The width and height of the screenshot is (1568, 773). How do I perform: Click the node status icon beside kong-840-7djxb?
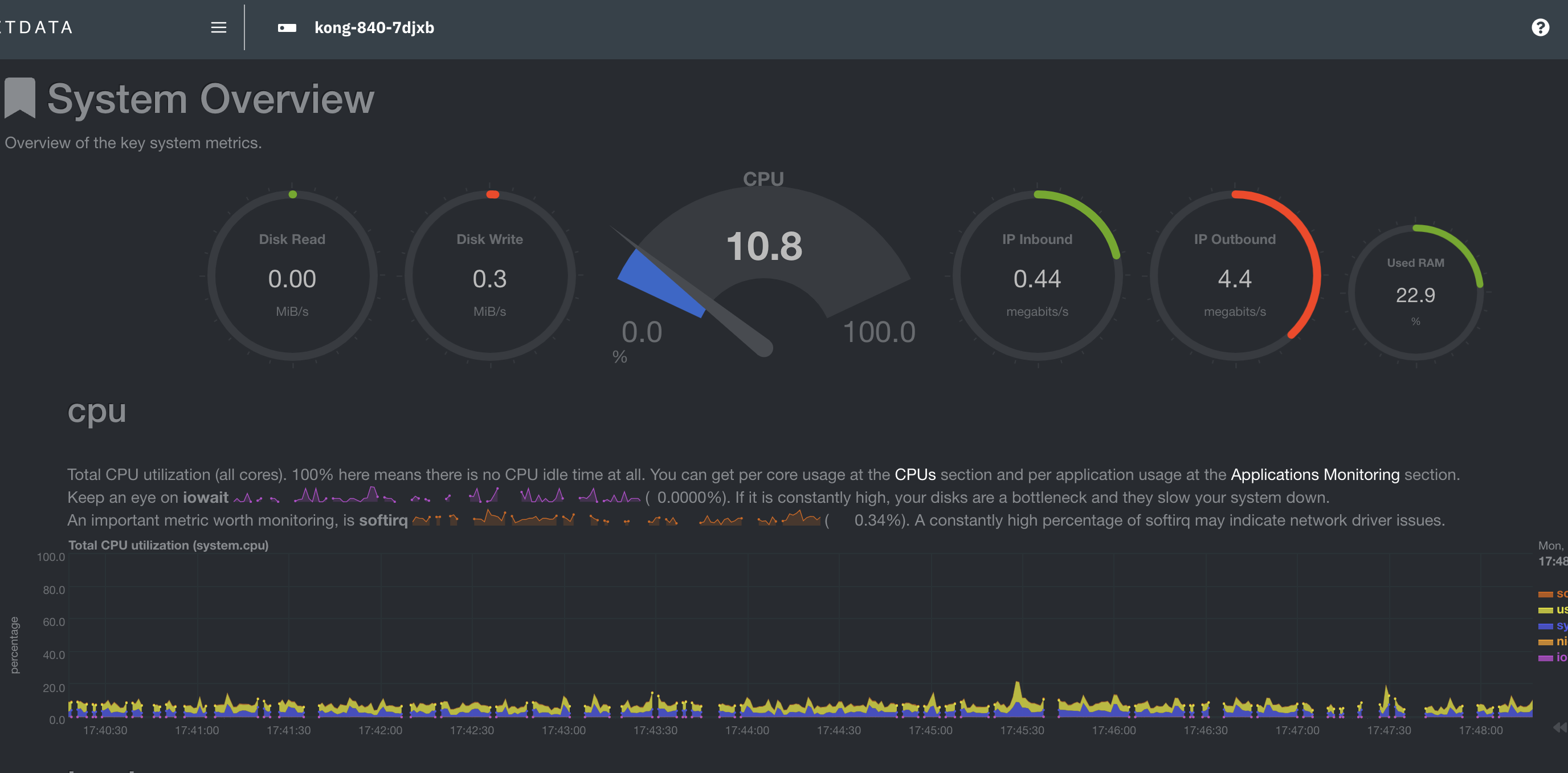coord(287,27)
